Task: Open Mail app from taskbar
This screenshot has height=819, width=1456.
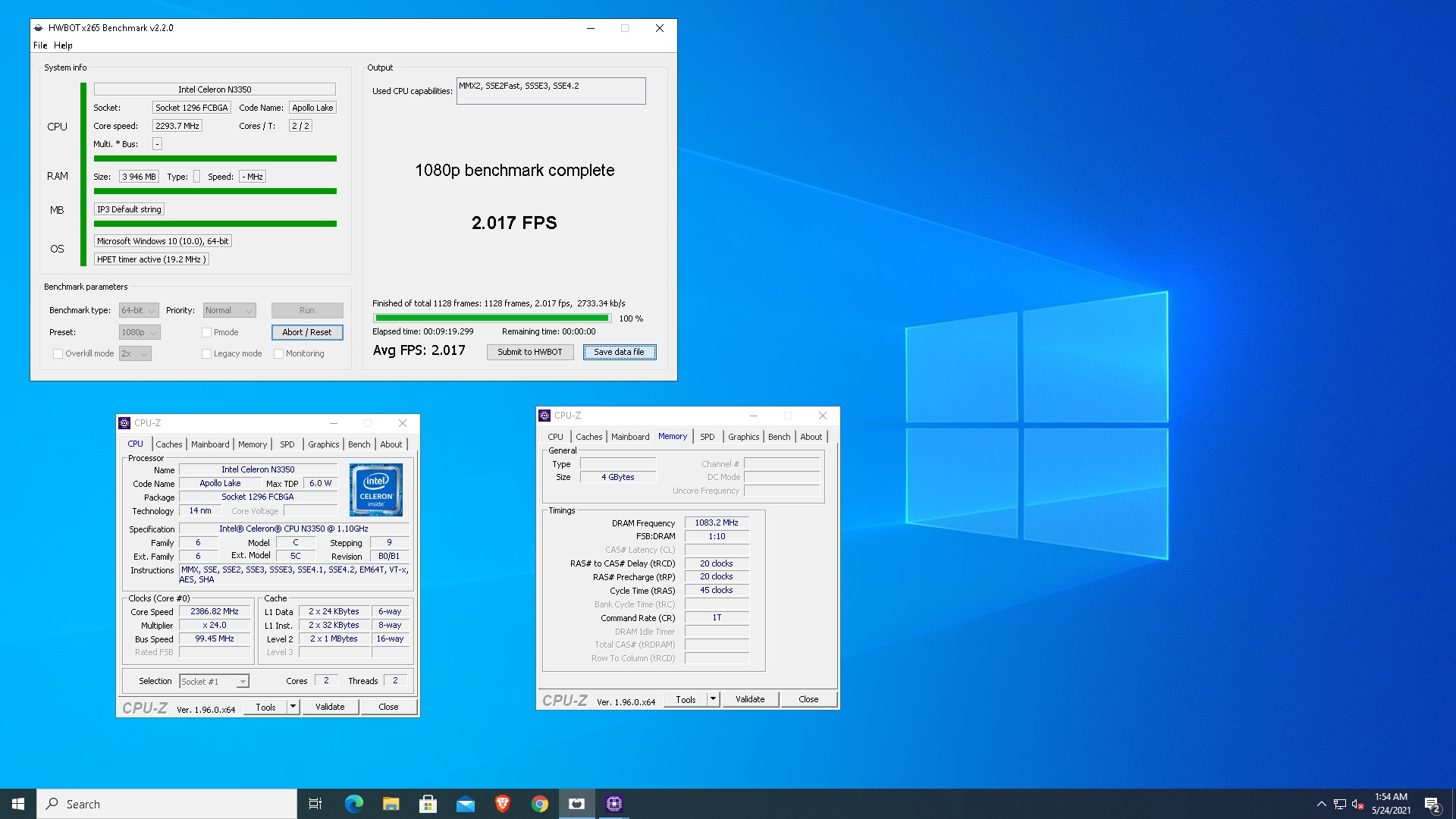Action: 465,804
